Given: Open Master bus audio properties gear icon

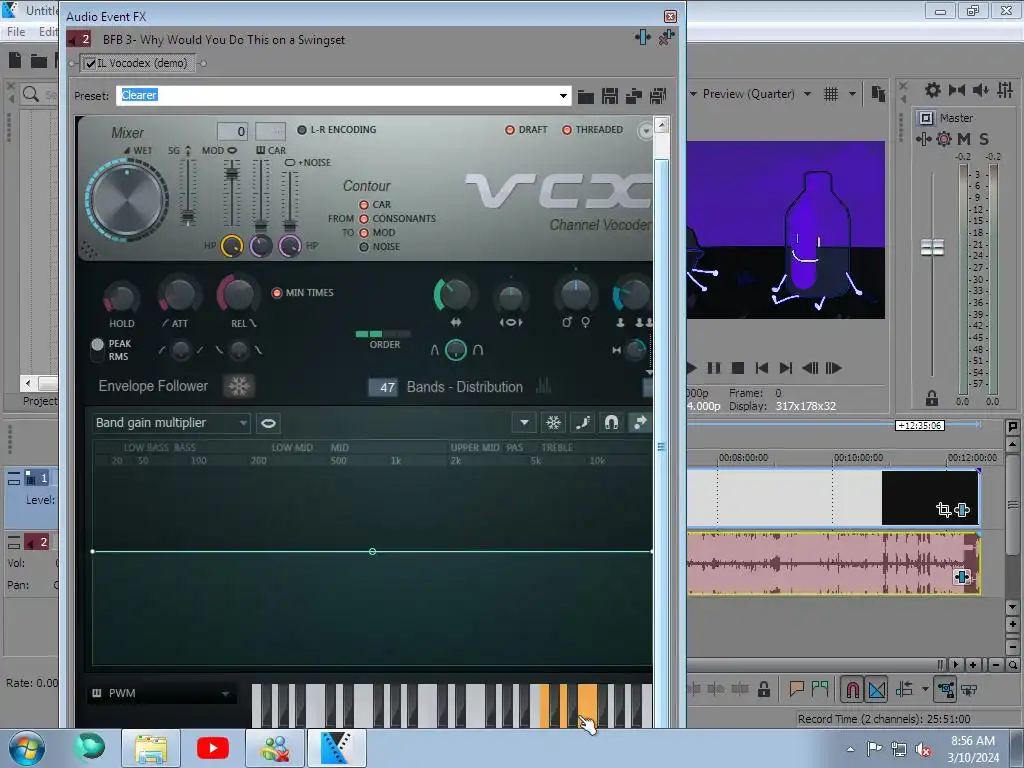Looking at the screenshot, I should pos(933,90).
